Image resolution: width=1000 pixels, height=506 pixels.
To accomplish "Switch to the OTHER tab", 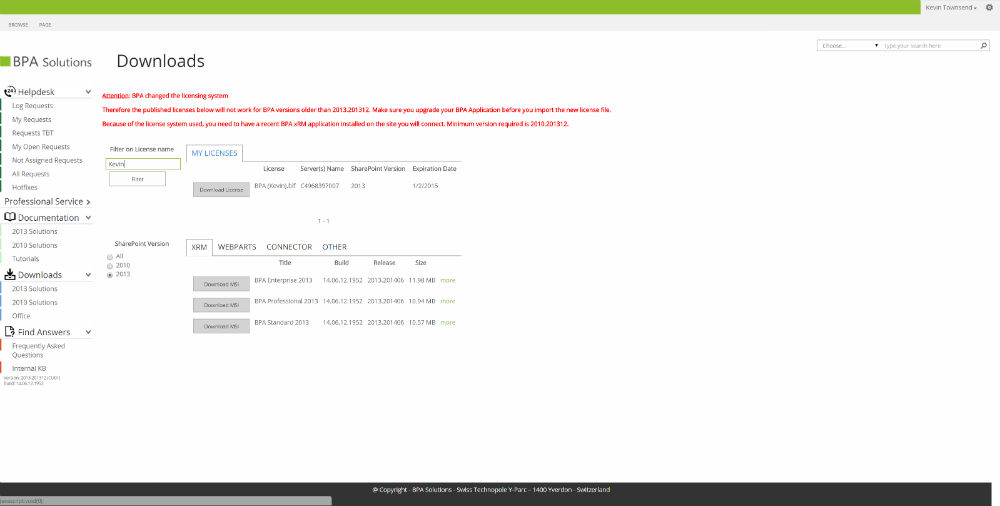I will pyautogui.click(x=334, y=247).
